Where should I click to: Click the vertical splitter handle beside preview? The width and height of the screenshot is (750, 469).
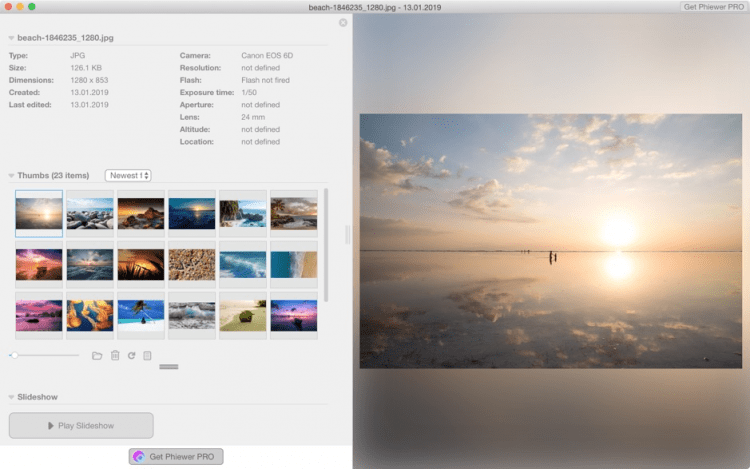pyautogui.click(x=348, y=234)
